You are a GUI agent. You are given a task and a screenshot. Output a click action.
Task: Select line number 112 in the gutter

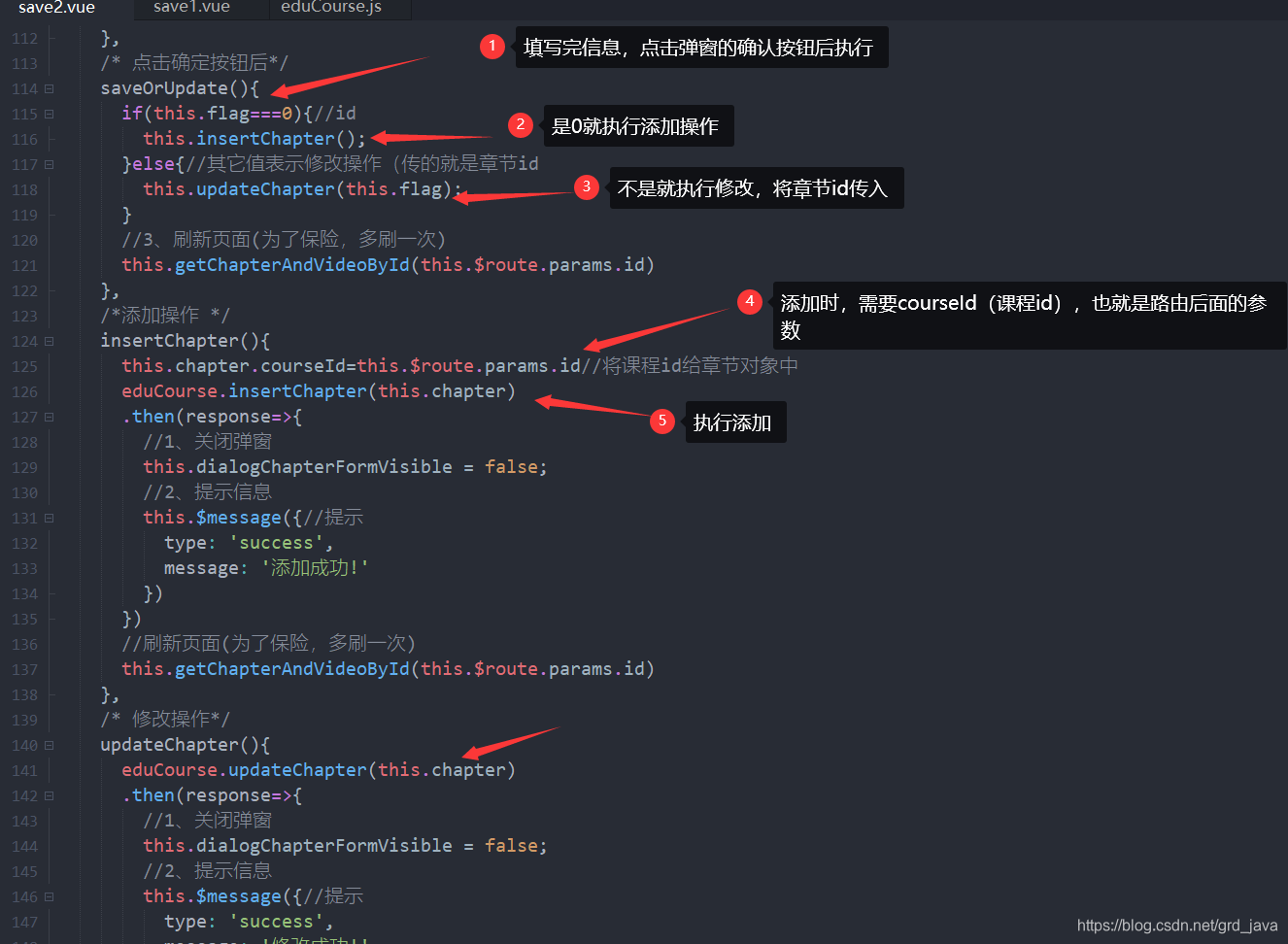(25, 39)
